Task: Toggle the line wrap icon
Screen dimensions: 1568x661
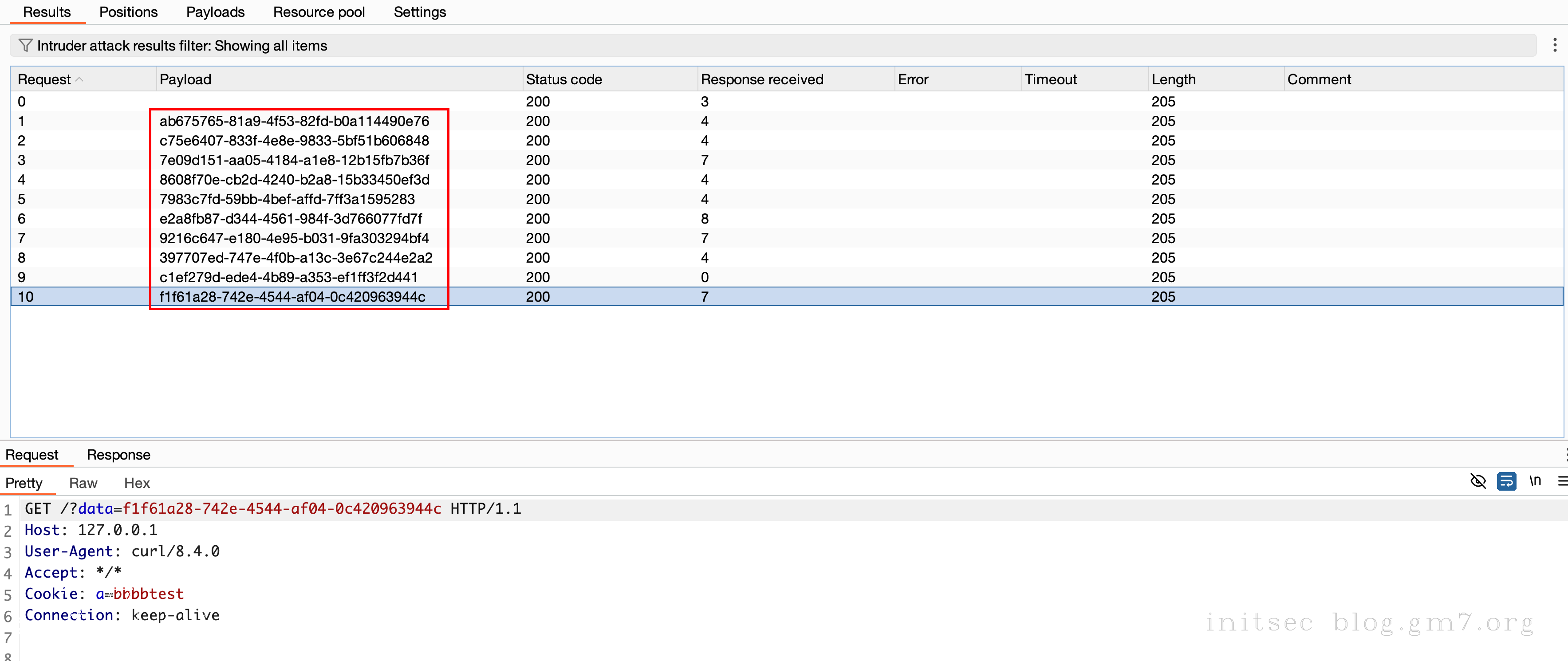Action: [x=1506, y=481]
